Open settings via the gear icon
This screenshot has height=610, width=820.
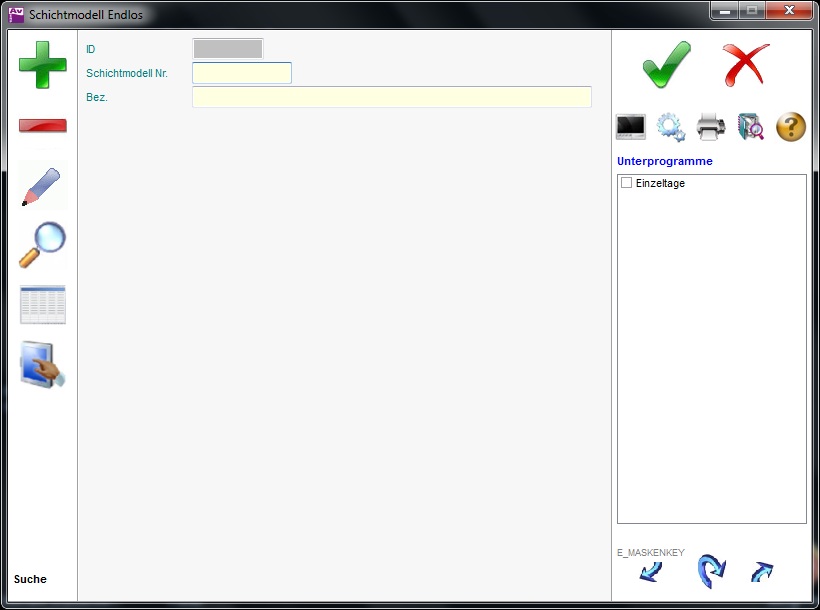click(670, 127)
